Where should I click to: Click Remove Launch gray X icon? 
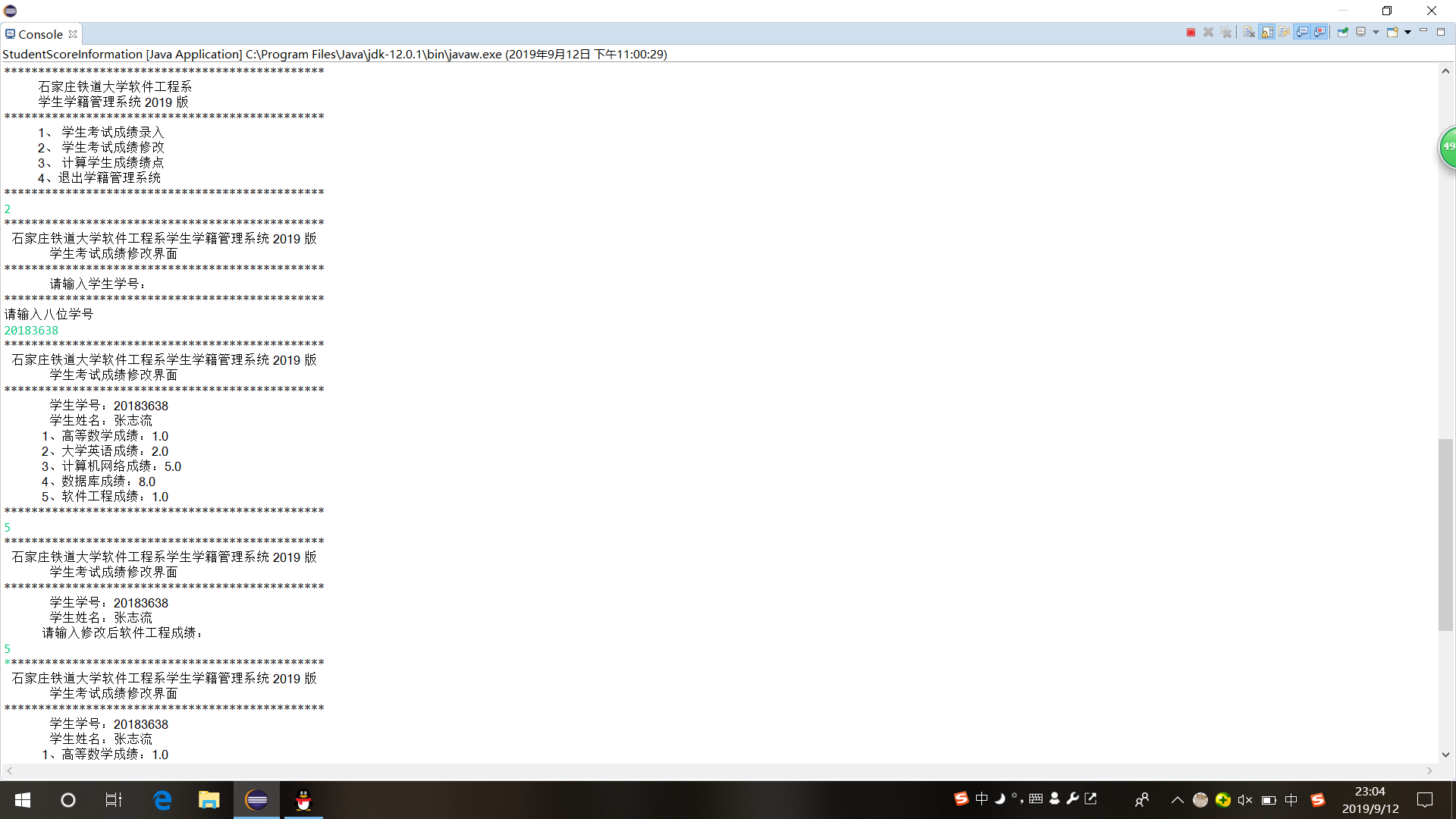(1208, 32)
